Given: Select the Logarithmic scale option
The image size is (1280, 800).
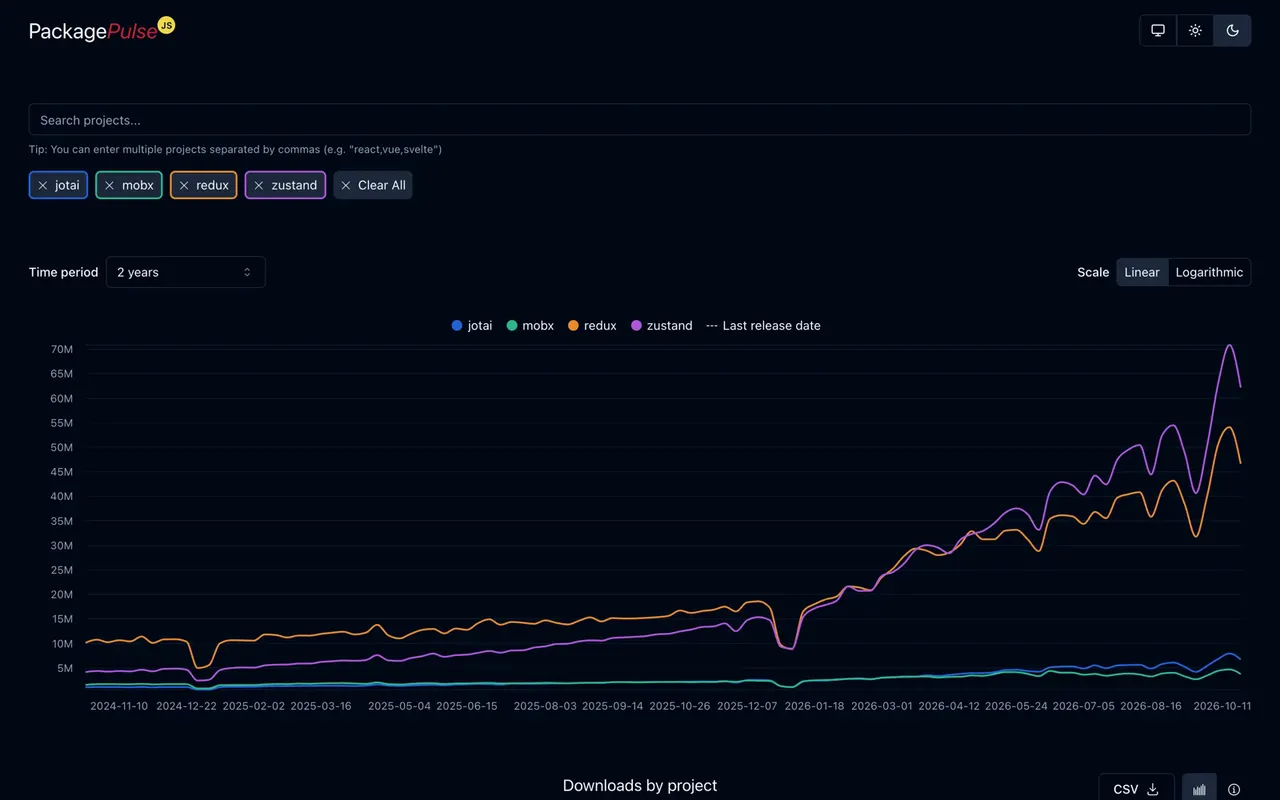Looking at the screenshot, I should (1209, 272).
